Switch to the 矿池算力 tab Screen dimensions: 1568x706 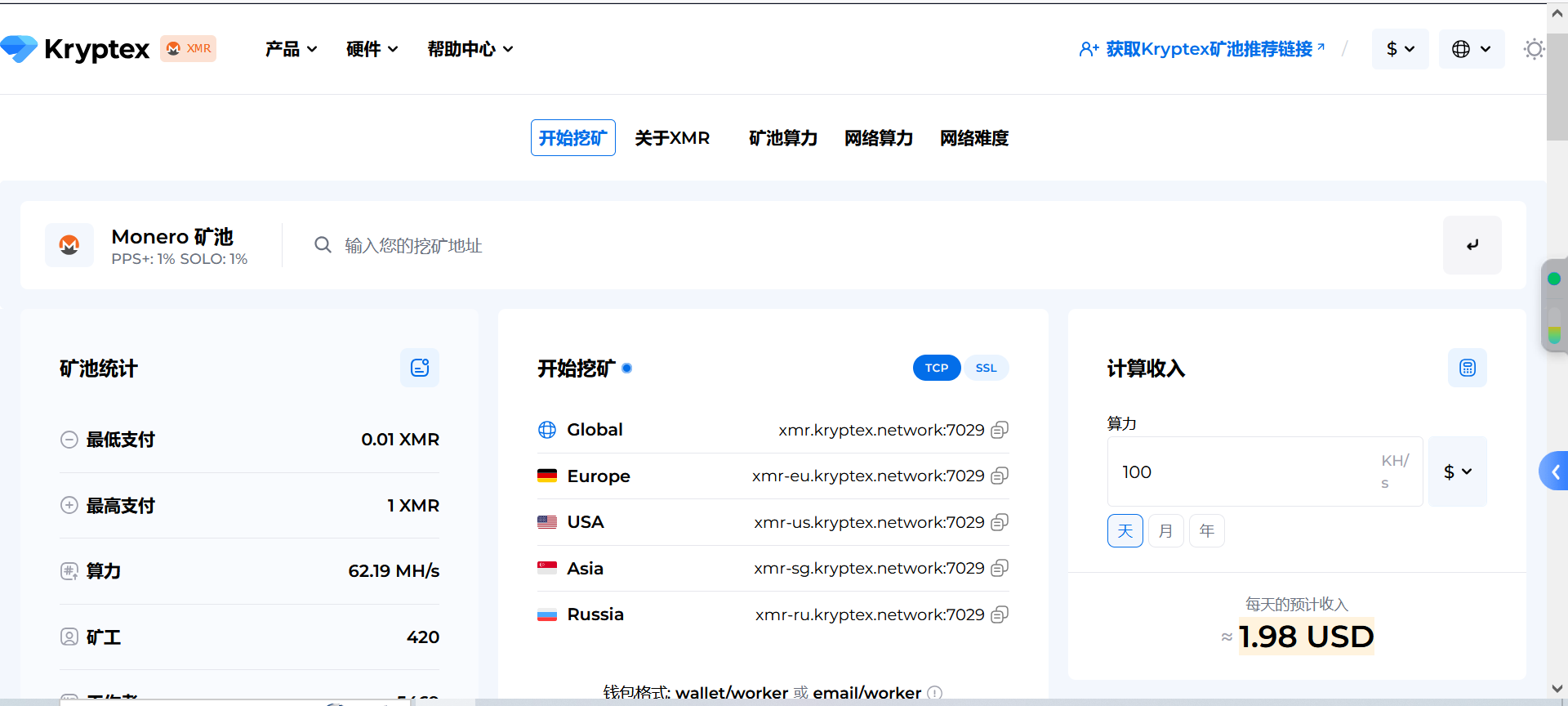[x=783, y=138]
